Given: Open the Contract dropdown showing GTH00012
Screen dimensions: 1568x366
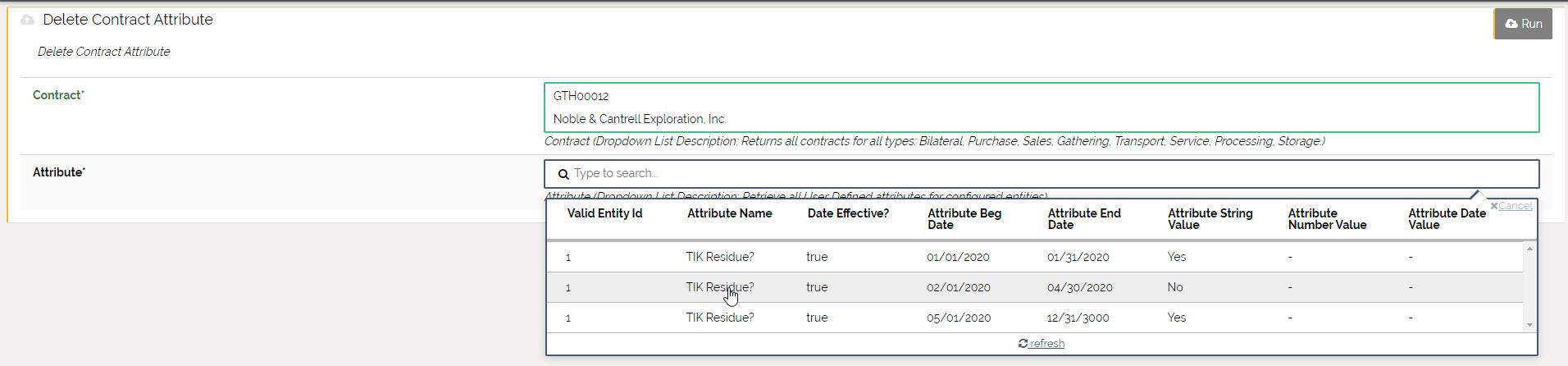Looking at the screenshot, I should tap(1041, 108).
